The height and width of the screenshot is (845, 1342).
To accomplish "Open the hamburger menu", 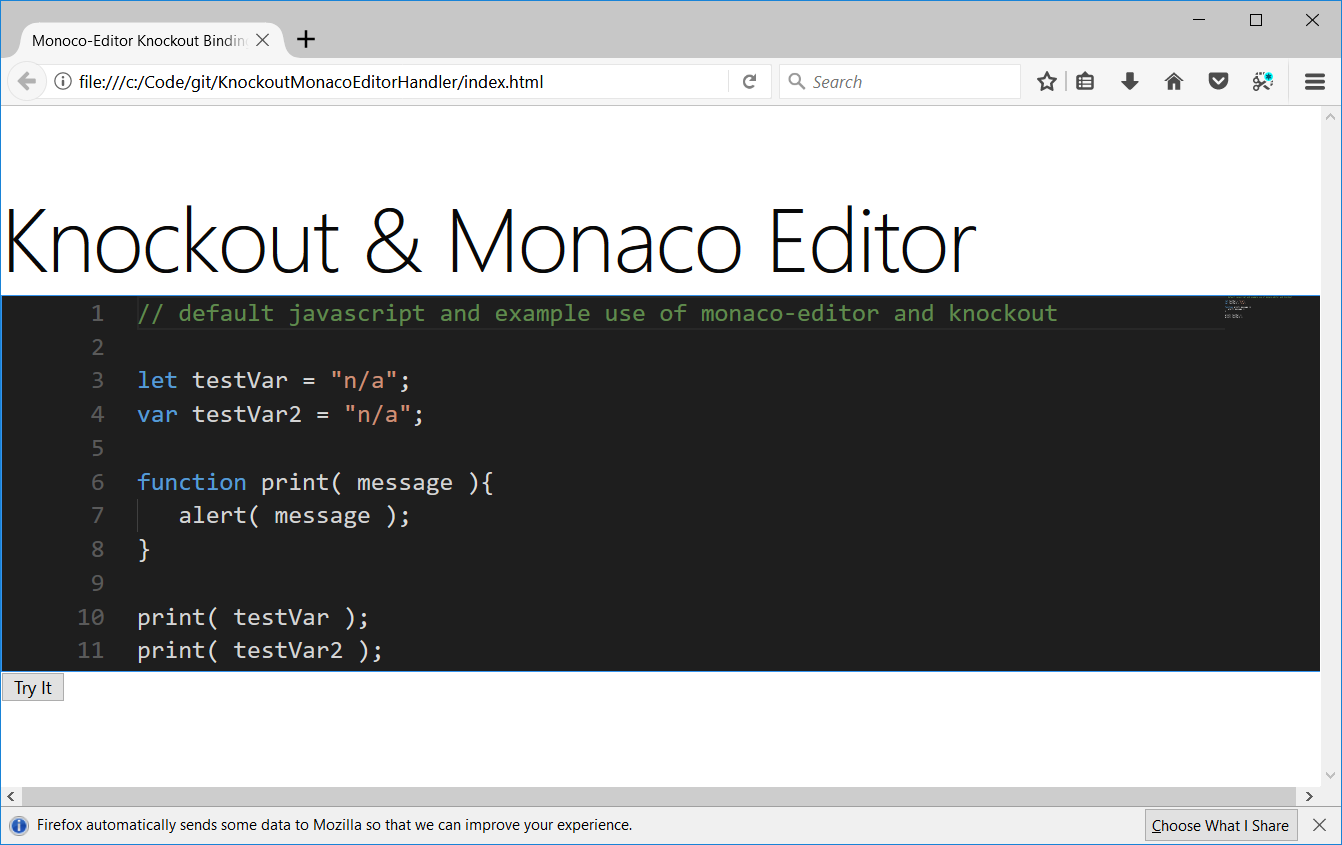I will [x=1315, y=82].
